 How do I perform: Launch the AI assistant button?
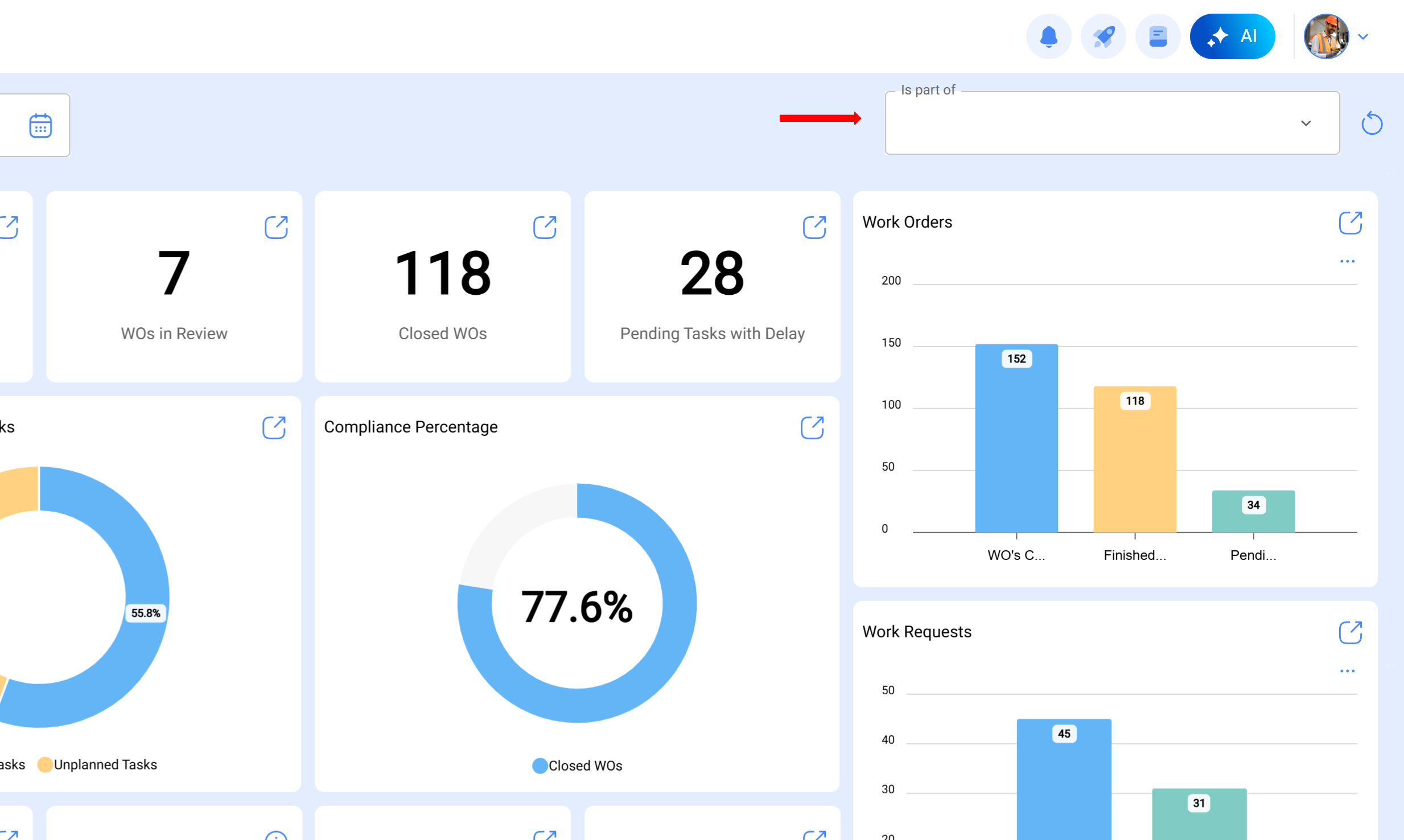coord(1232,37)
